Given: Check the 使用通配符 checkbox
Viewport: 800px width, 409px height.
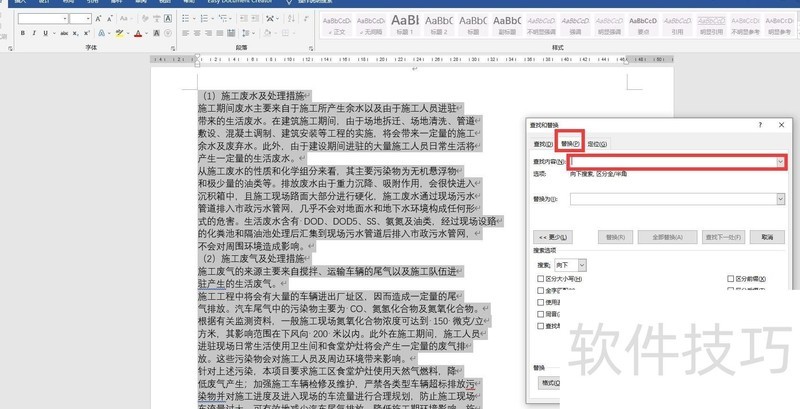Looking at the screenshot, I should [540, 302].
